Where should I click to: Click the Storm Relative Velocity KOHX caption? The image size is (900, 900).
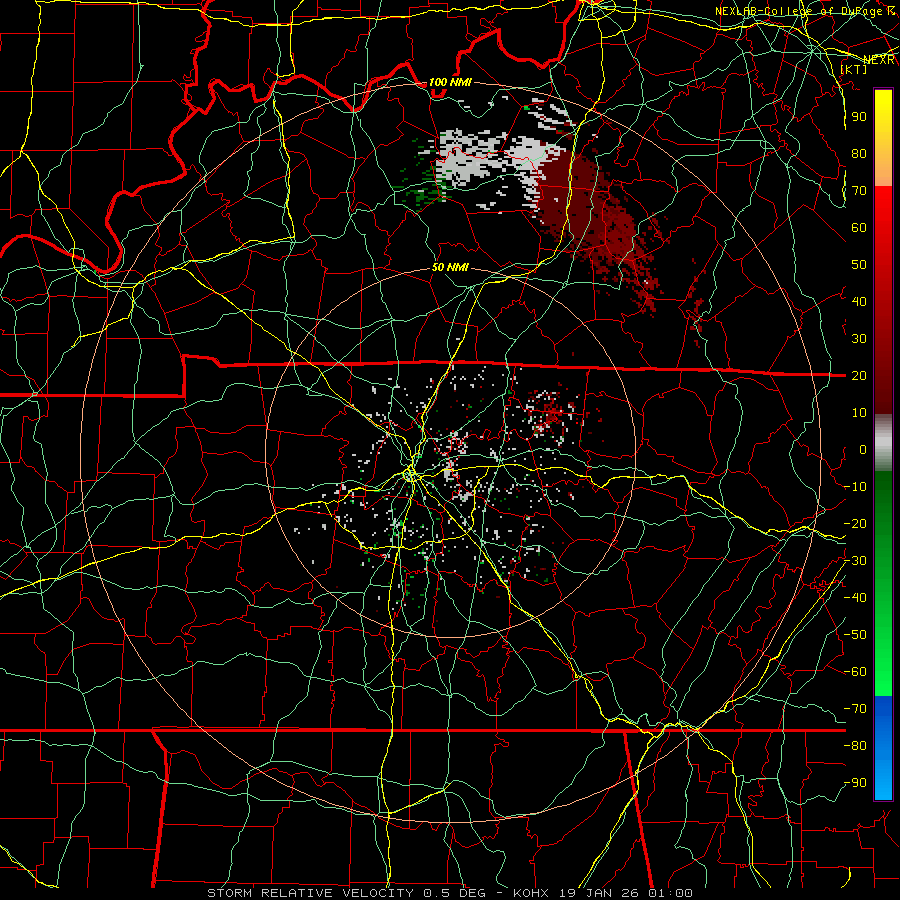[x=450, y=893]
